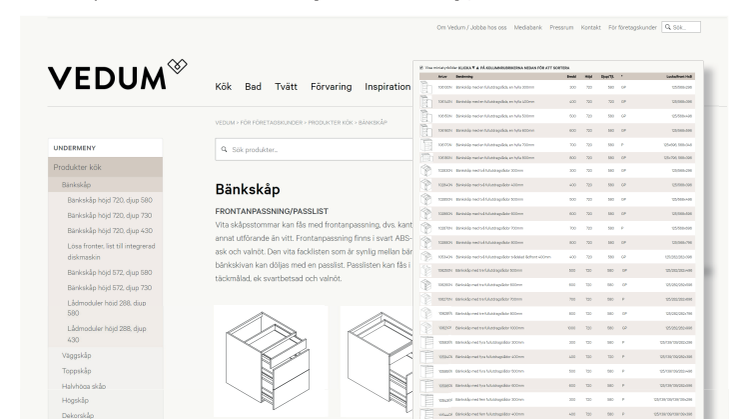
Task: Click the top-right Sök search box
Action: (681, 27)
